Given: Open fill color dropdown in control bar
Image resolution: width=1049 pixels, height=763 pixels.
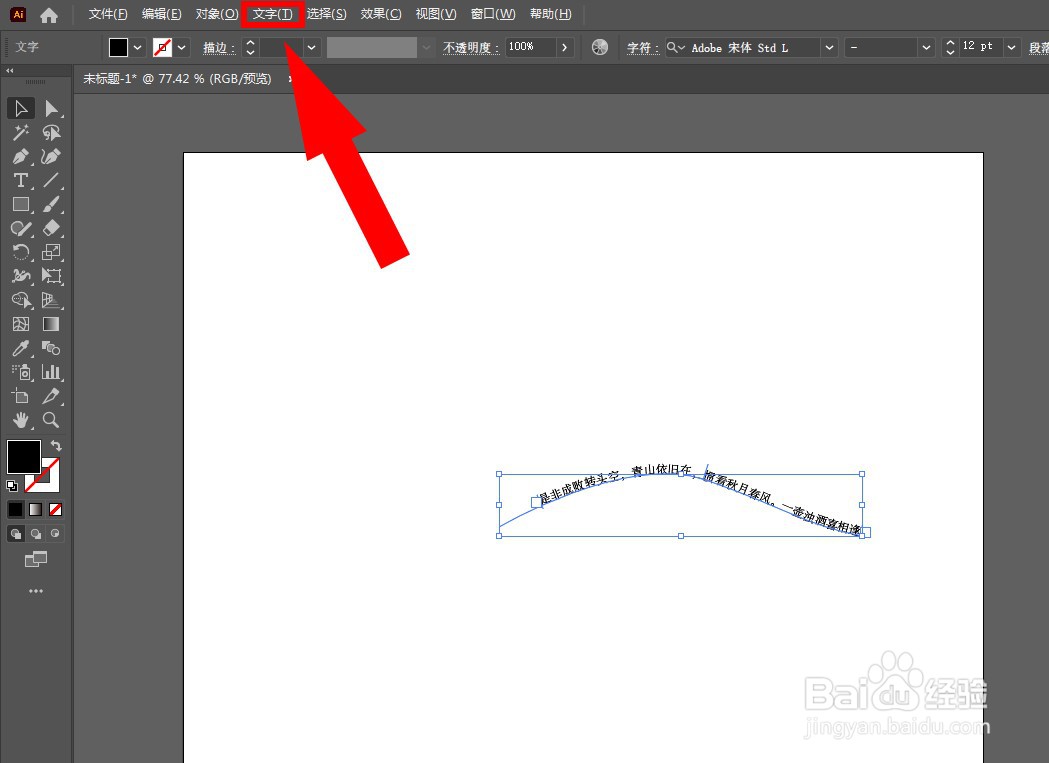Looking at the screenshot, I should pos(137,48).
